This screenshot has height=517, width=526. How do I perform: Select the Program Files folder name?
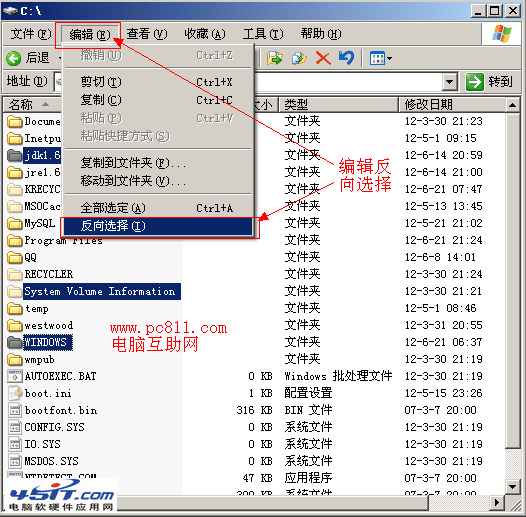coord(63,241)
